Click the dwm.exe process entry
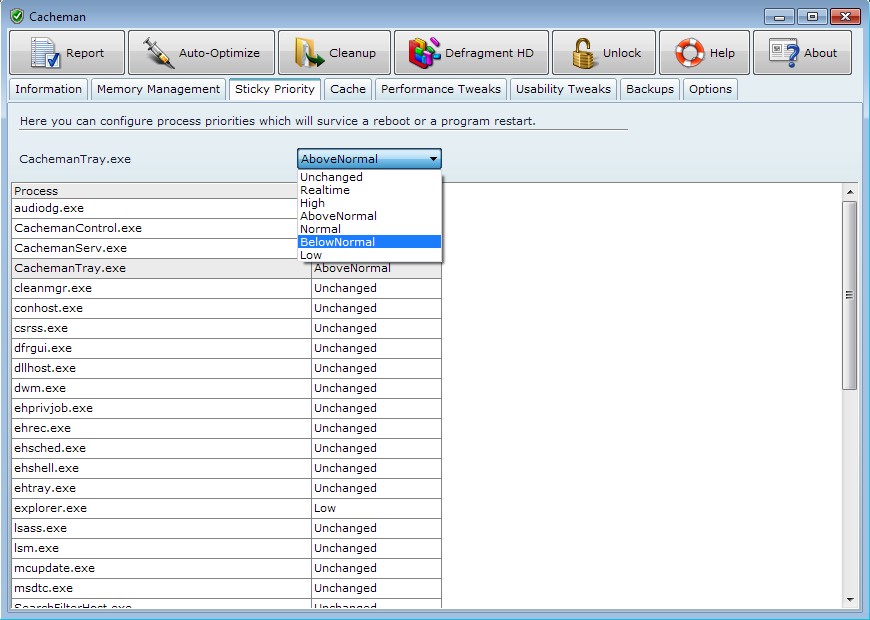 click(x=161, y=388)
